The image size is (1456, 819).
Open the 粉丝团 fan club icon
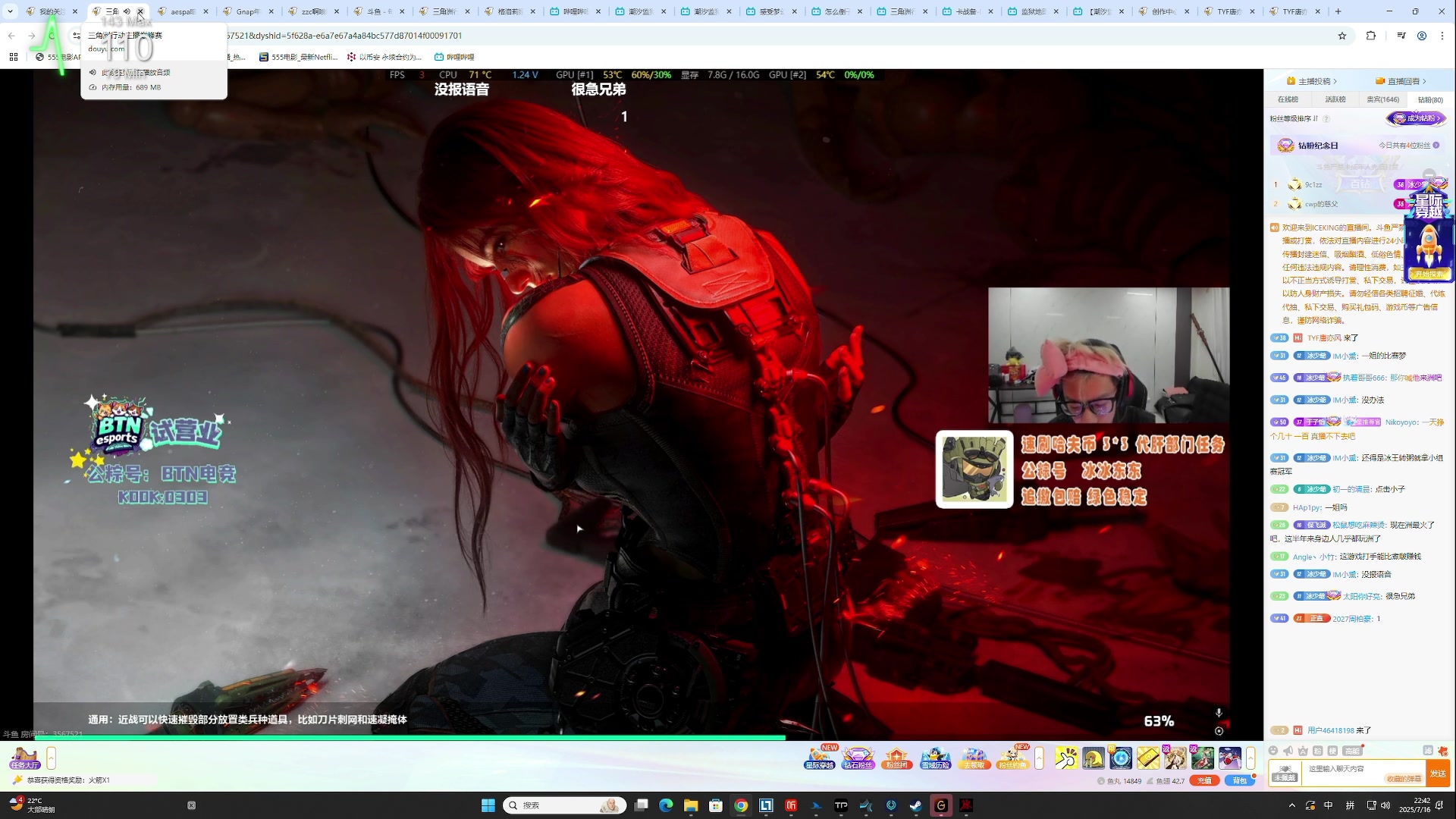click(x=896, y=758)
